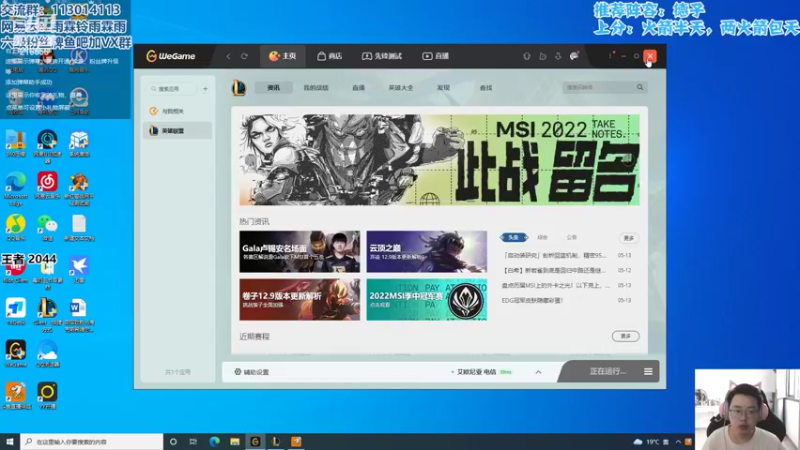Focus the 搜索应用 search field in the sidebar
Image resolution: width=800 pixels, height=450 pixels.
click(x=172, y=89)
